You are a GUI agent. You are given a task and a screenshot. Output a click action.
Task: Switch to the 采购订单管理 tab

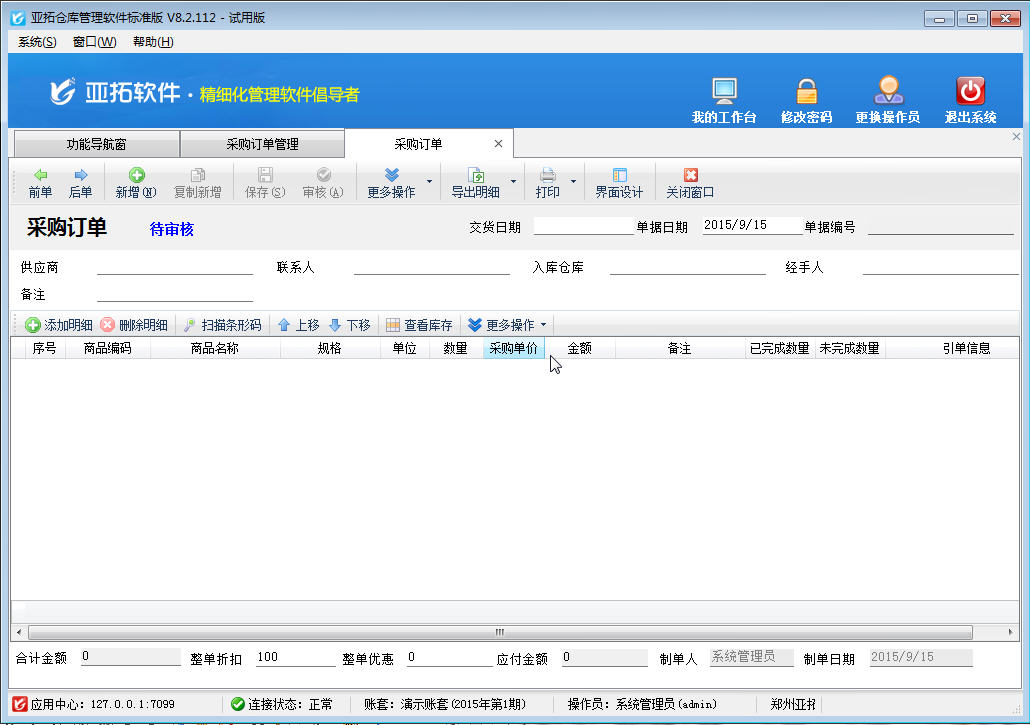262,144
